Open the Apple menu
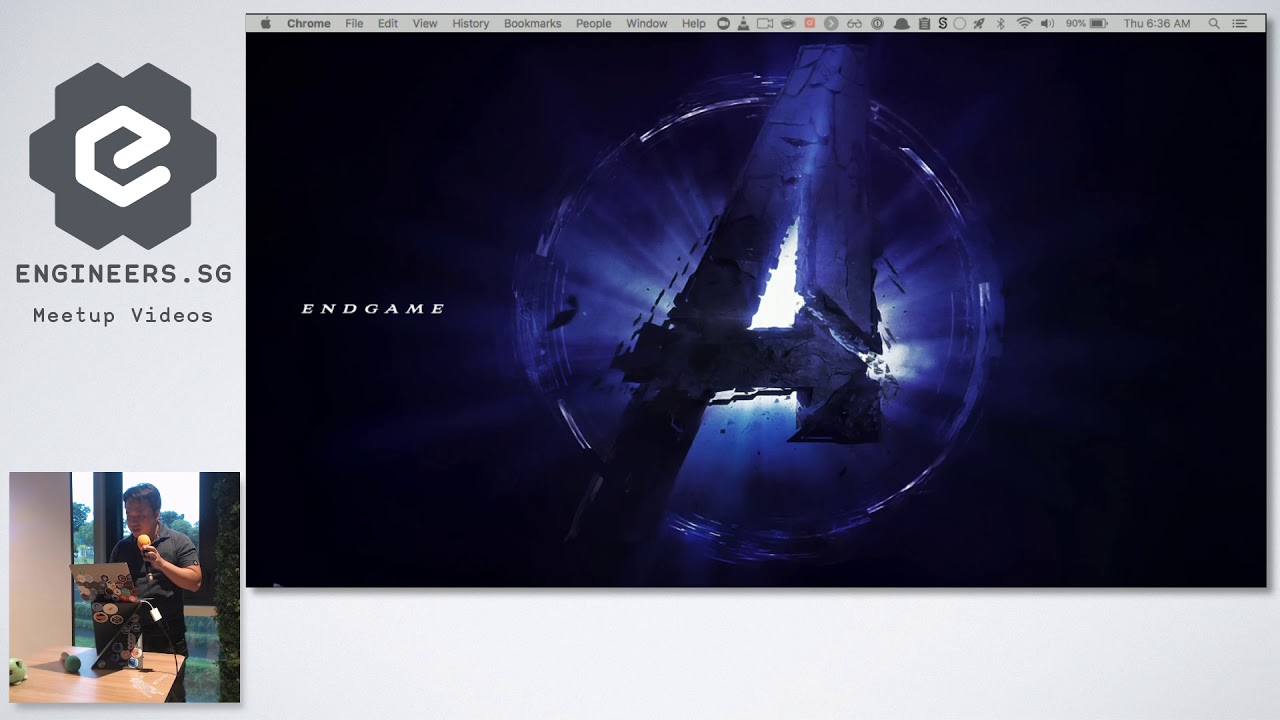The width and height of the screenshot is (1280, 720). pyautogui.click(x=265, y=23)
